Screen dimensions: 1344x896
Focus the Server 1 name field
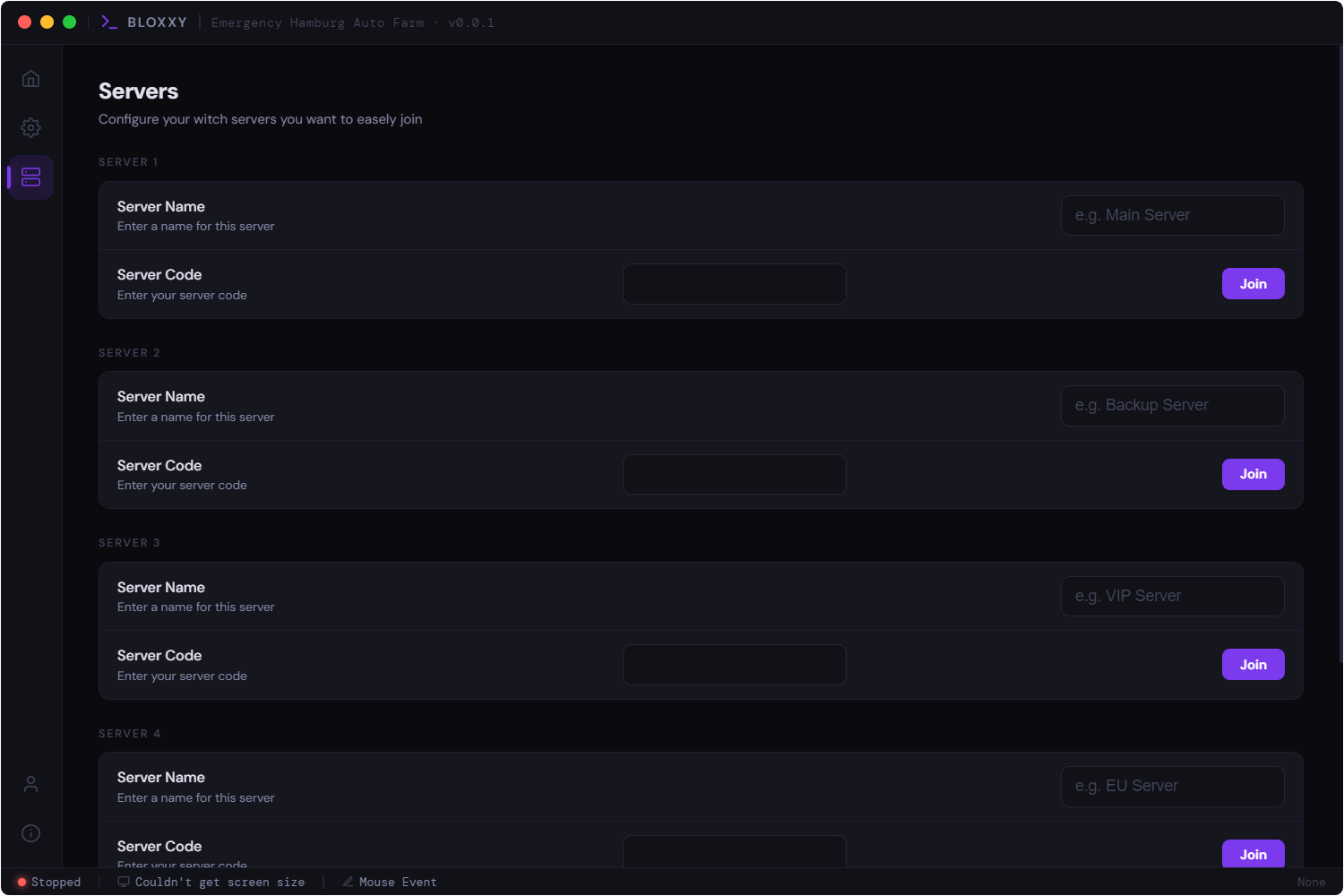pos(1172,215)
